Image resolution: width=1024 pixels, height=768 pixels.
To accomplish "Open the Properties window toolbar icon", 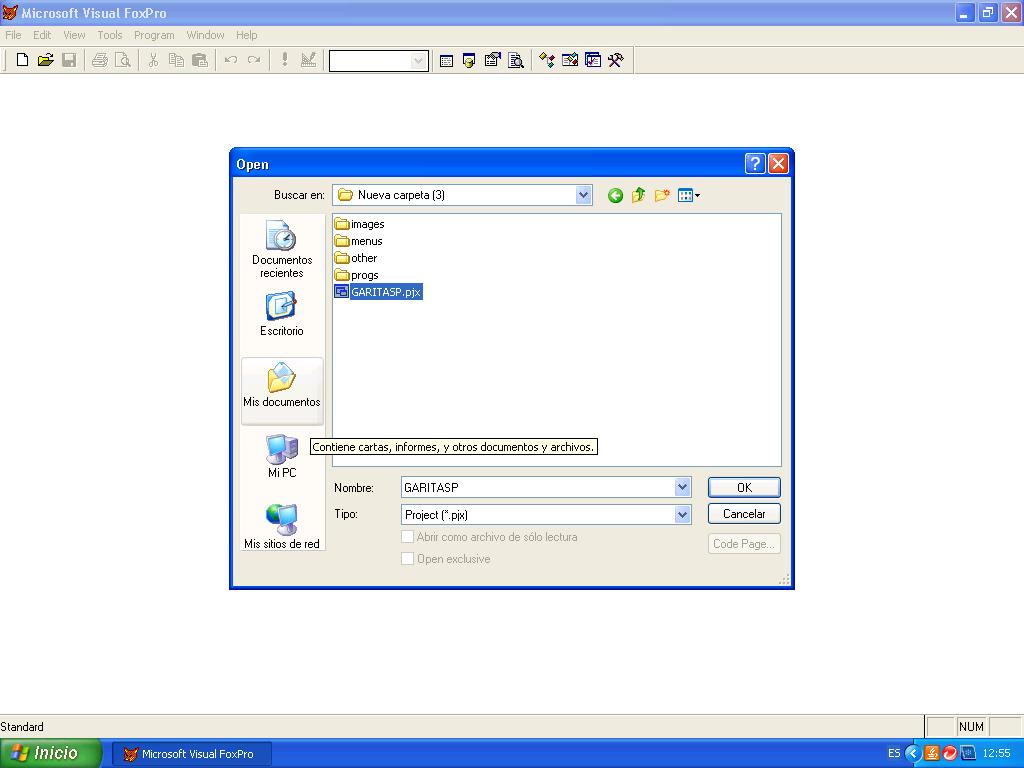I will 492,61.
